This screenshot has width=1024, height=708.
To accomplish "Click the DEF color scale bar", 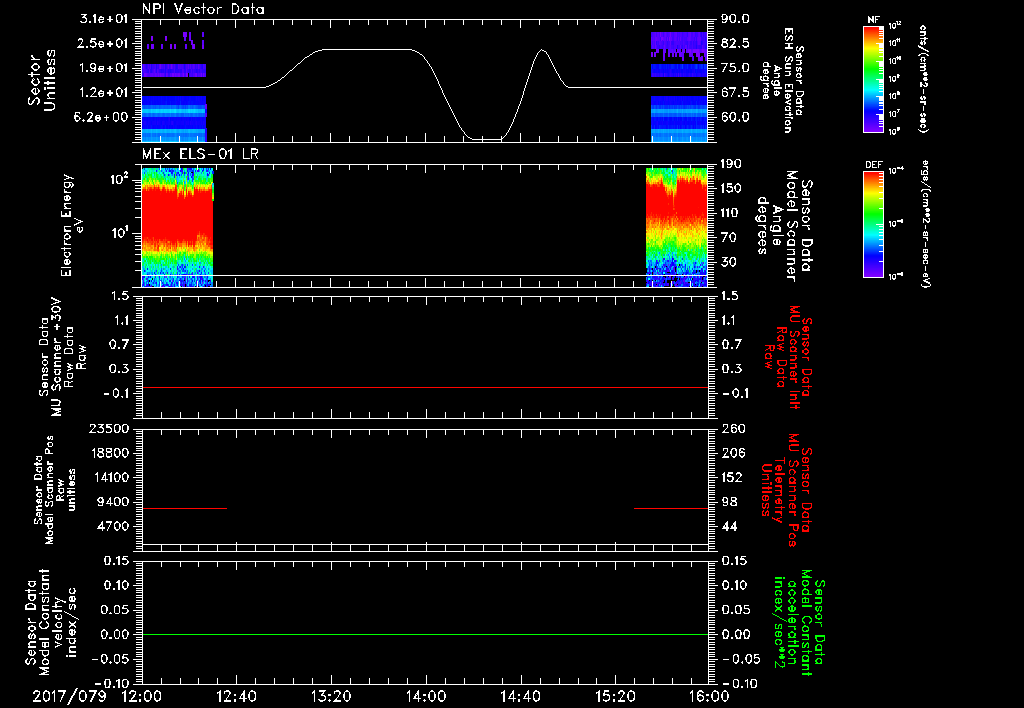I will tap(874, 223).
